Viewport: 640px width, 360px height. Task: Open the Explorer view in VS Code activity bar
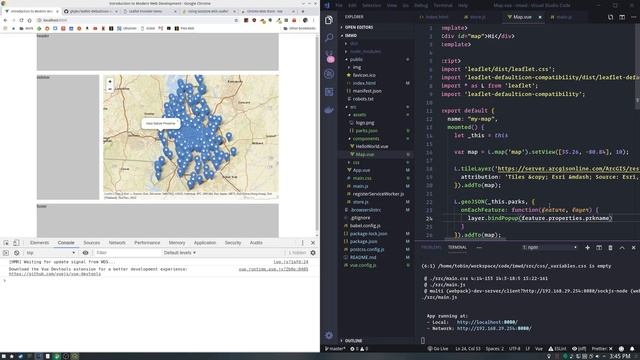329,20
